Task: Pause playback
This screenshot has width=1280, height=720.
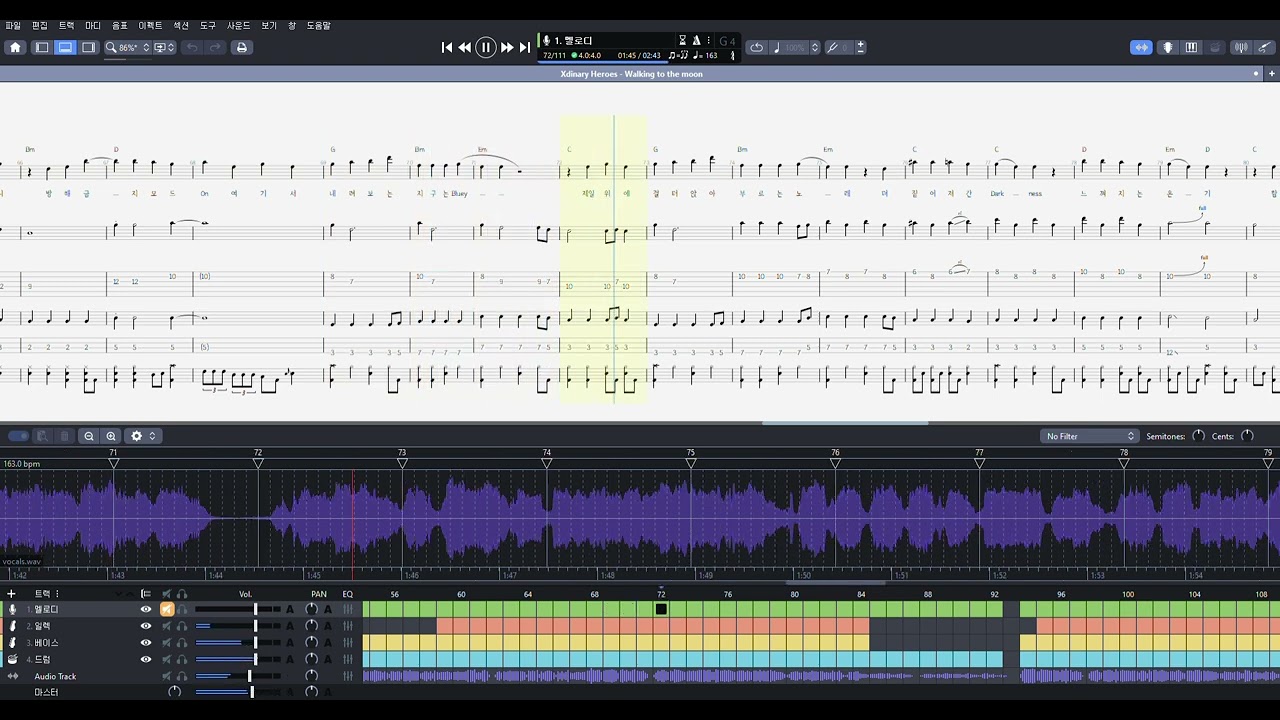Action: [x=486, y=47]
